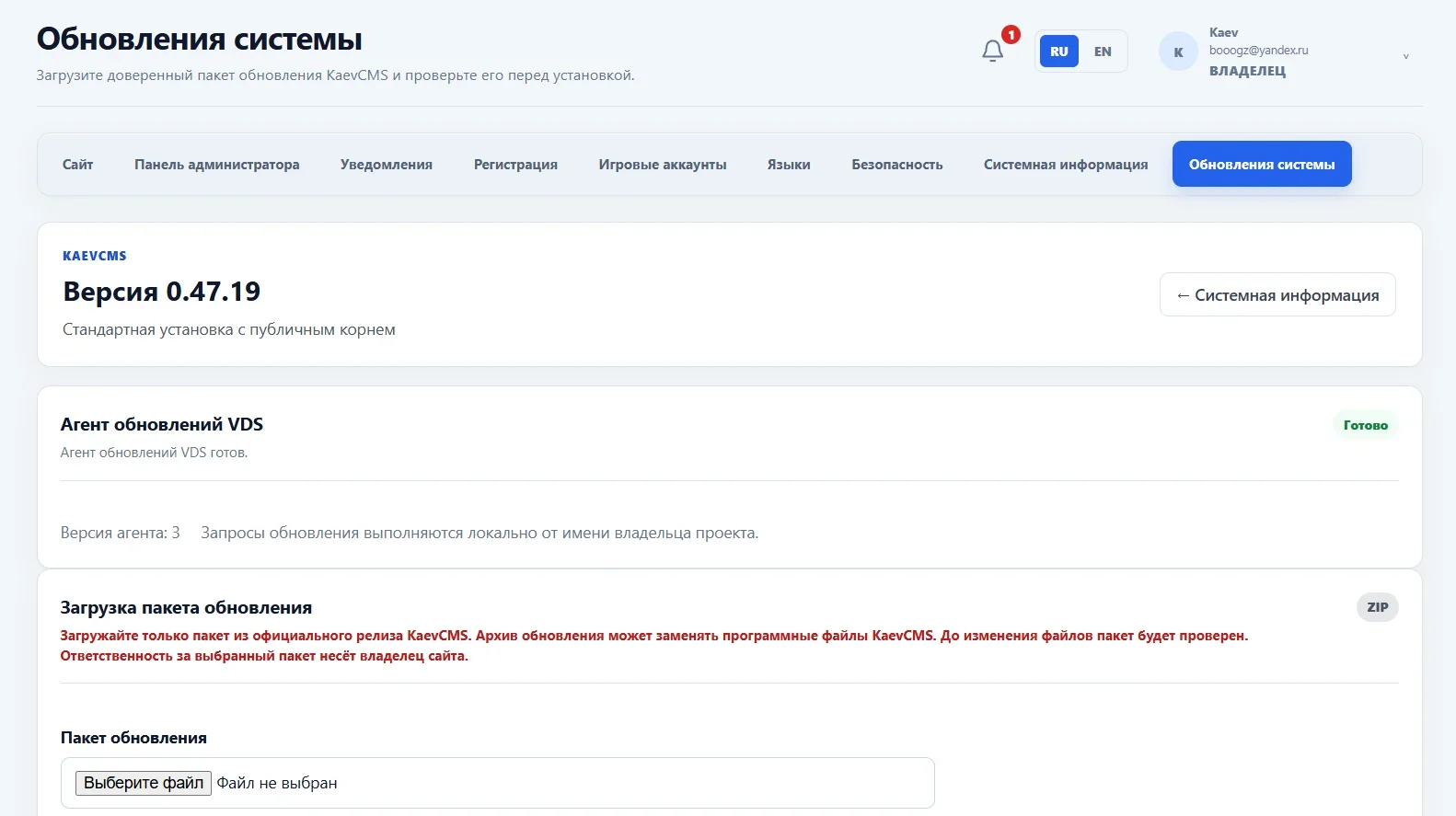1456x816 pixels.
Task: Open the notifications bell icon
Action: point(992,52)
